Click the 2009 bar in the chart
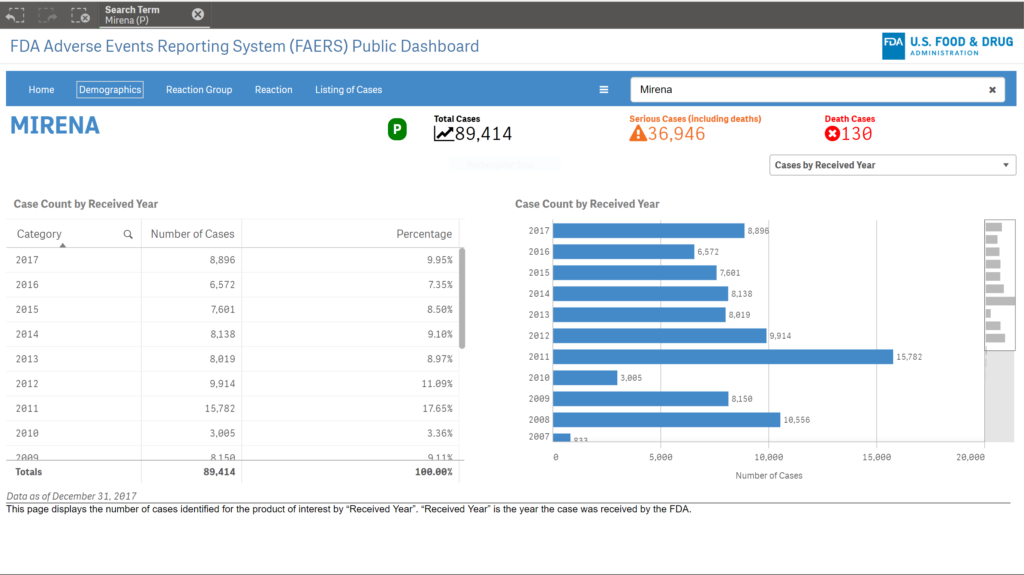Screen dimensions: 1024x575 (x=641, y=399)
